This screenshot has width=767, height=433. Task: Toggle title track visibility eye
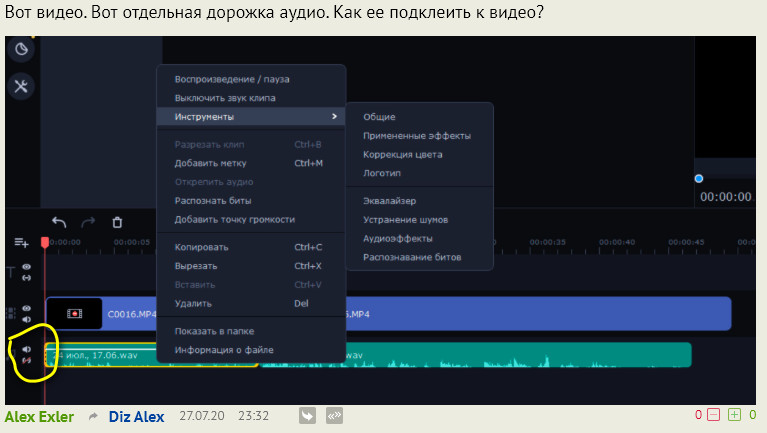(x=26, y=267)
